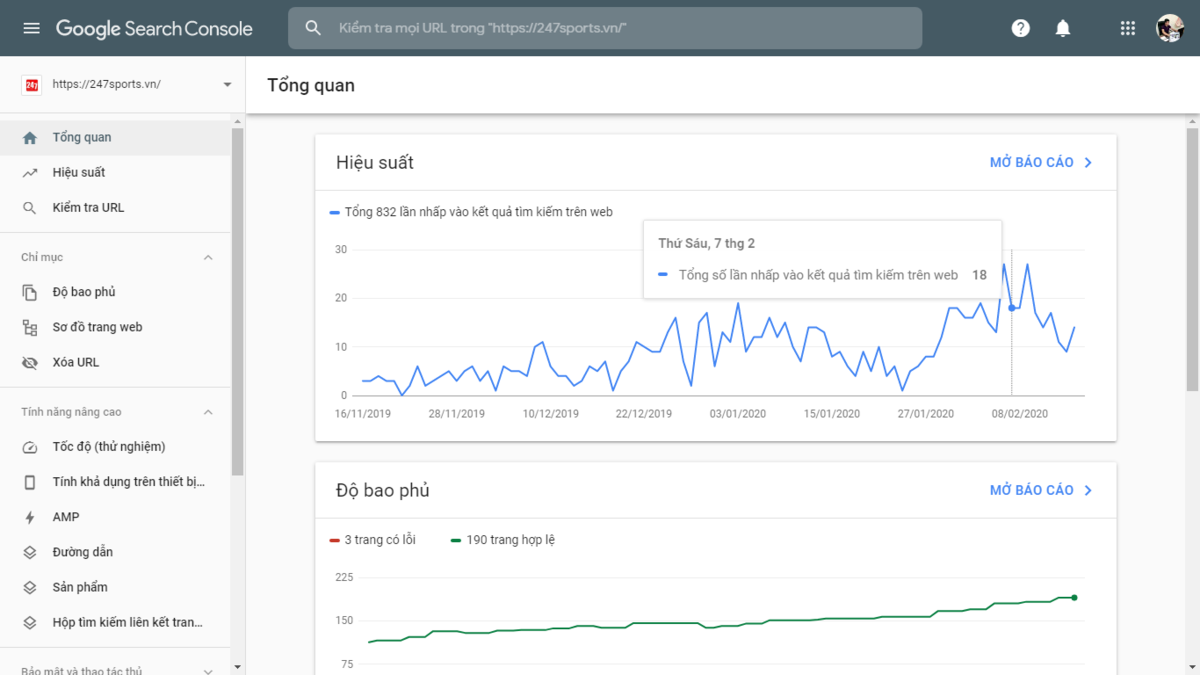
Task: Click the last point of the green coverage line
Action: click(1074, 598)
